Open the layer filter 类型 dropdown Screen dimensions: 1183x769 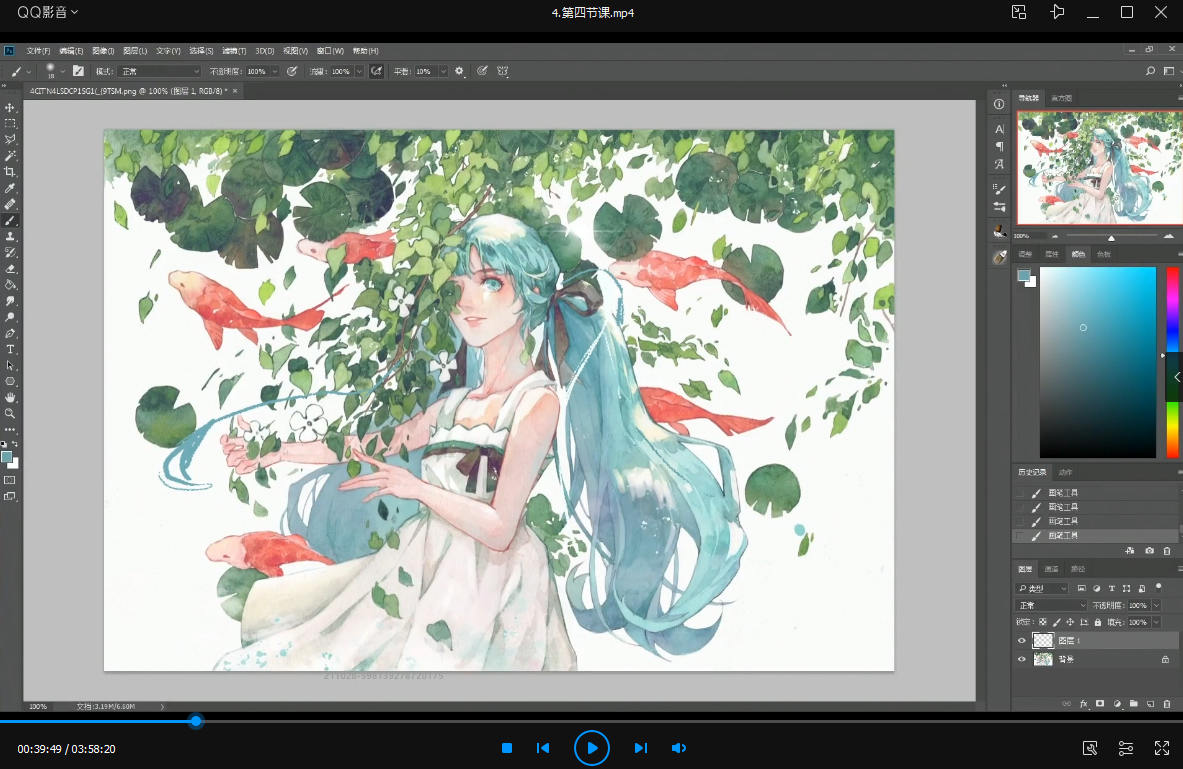(x=1041, y=589)
